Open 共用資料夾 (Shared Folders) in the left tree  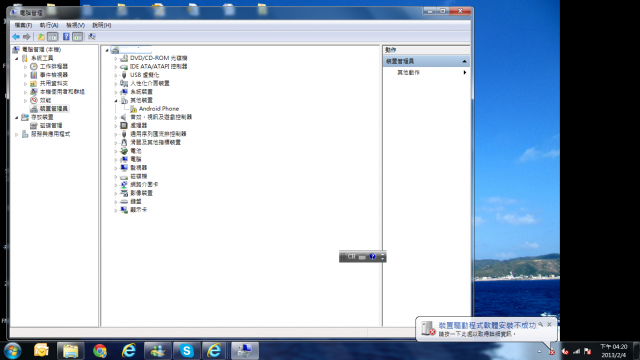coord(54,83)
